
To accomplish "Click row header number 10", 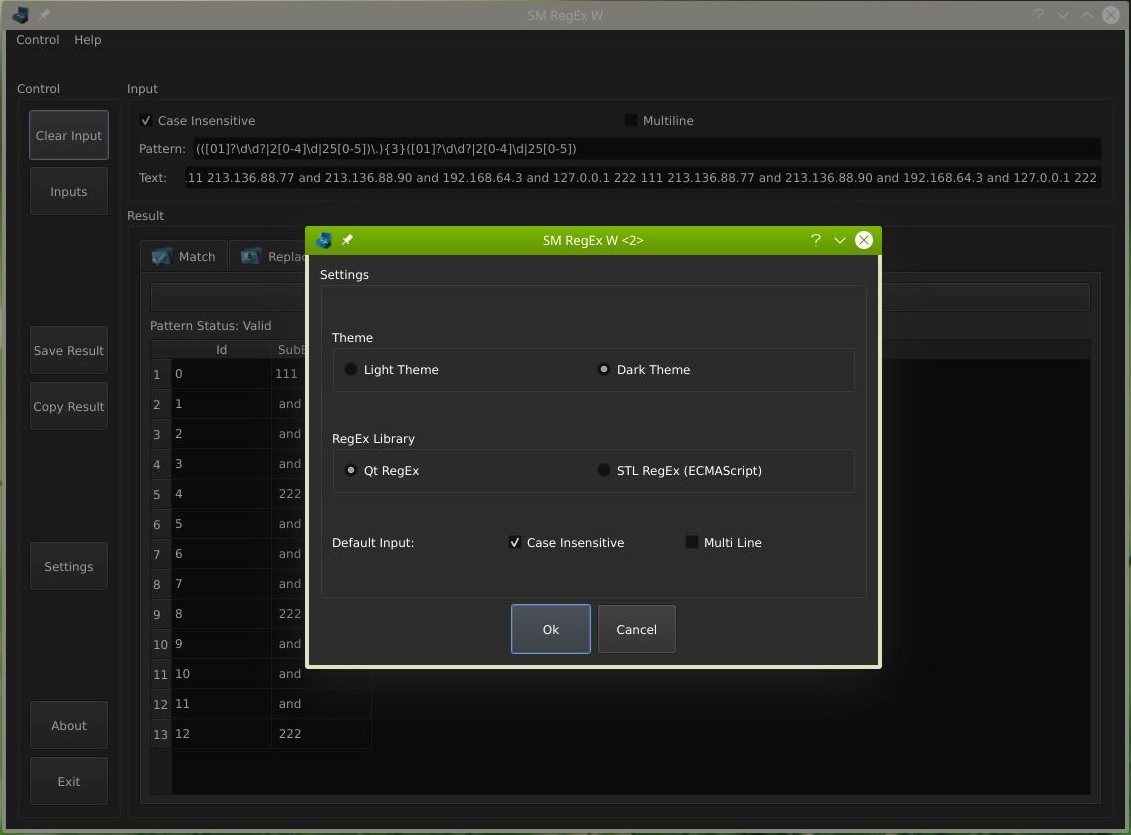I will click(160, 645).
